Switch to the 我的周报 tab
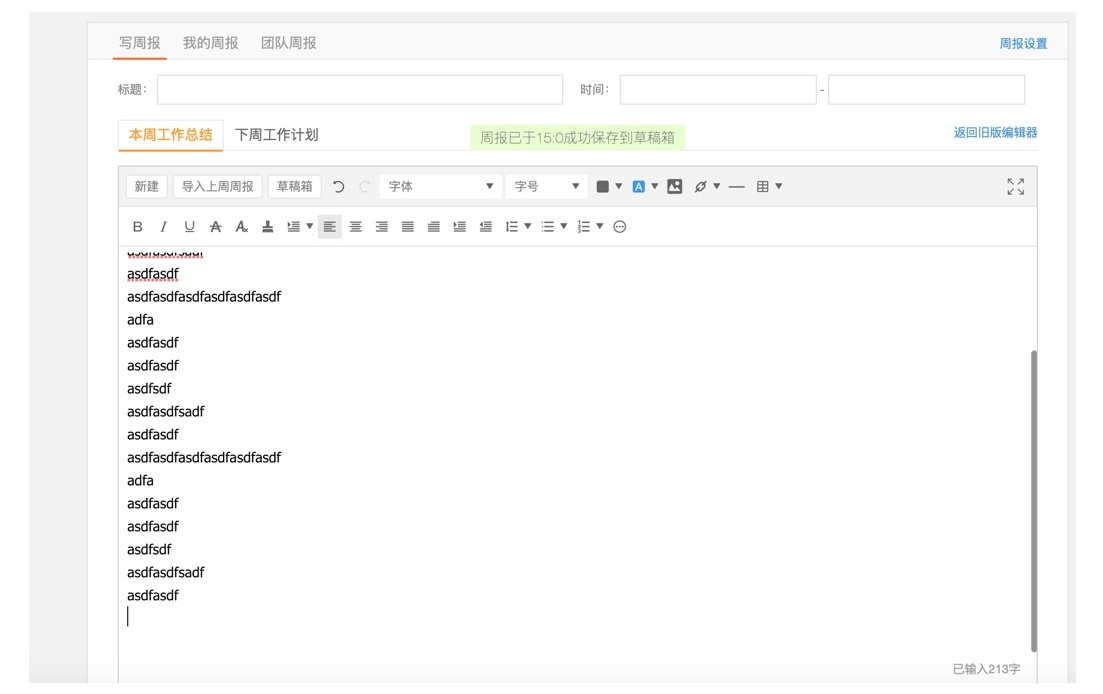This screenshot has width=1103, height=694. [x=210, y=43]
